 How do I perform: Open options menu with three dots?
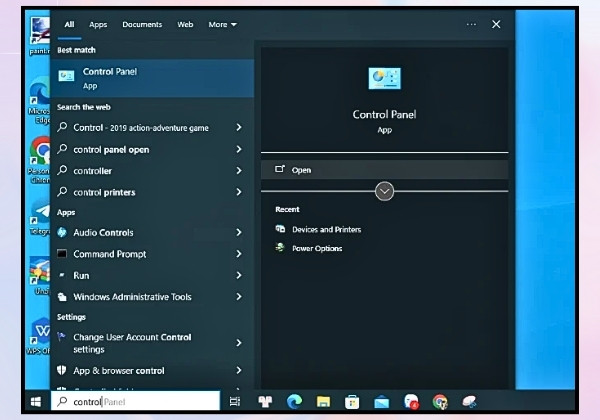point(471,24)
